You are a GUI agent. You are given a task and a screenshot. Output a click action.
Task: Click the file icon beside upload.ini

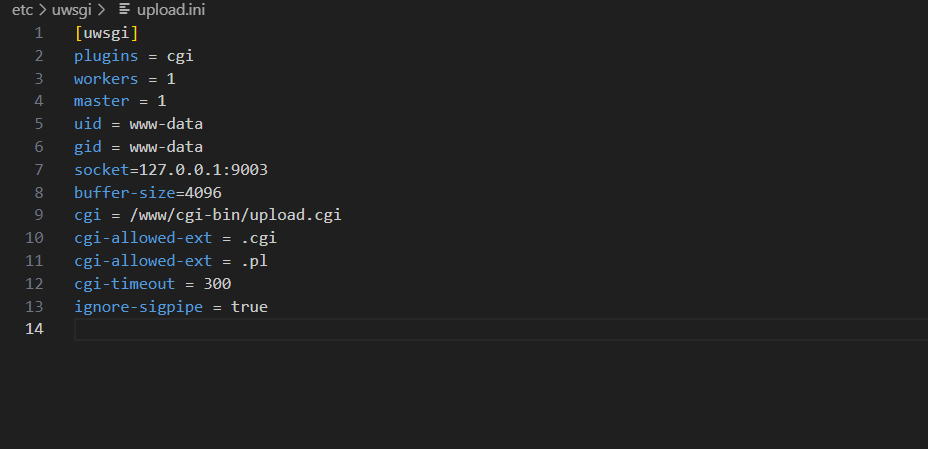point(125,10)
